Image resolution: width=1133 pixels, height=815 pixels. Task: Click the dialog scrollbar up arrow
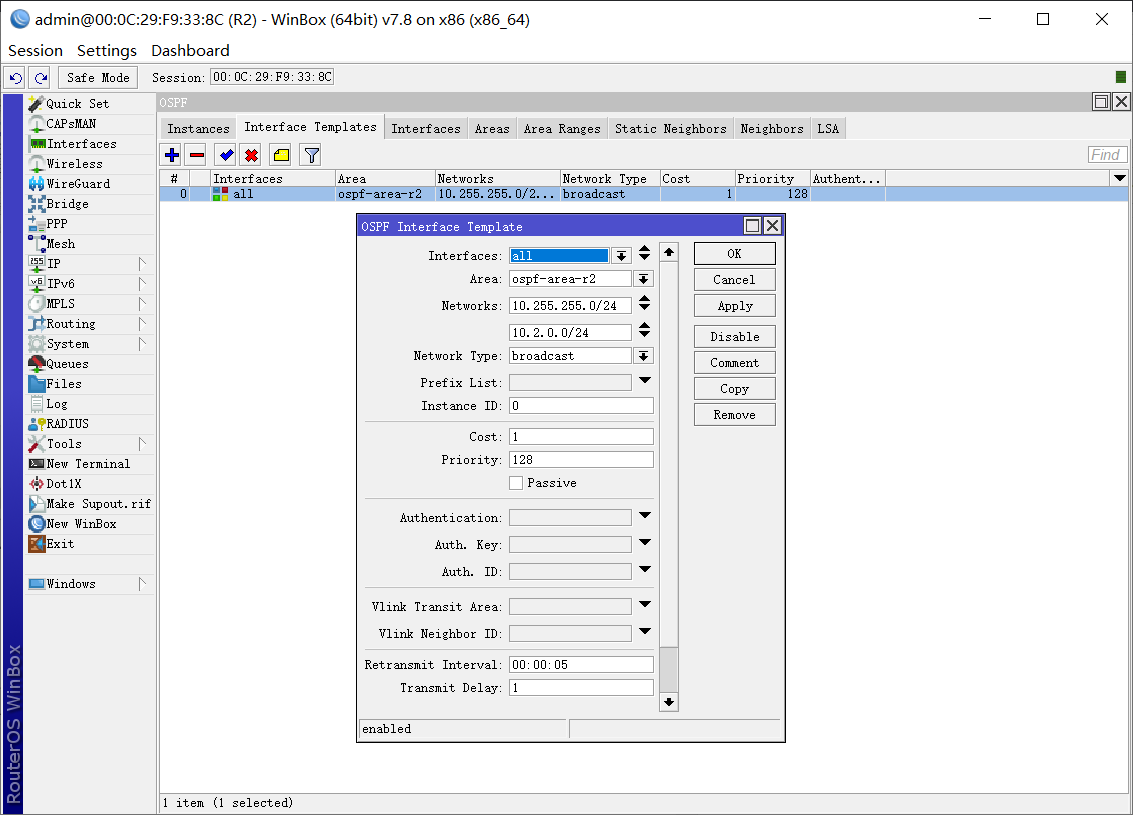tap(668, 252)
